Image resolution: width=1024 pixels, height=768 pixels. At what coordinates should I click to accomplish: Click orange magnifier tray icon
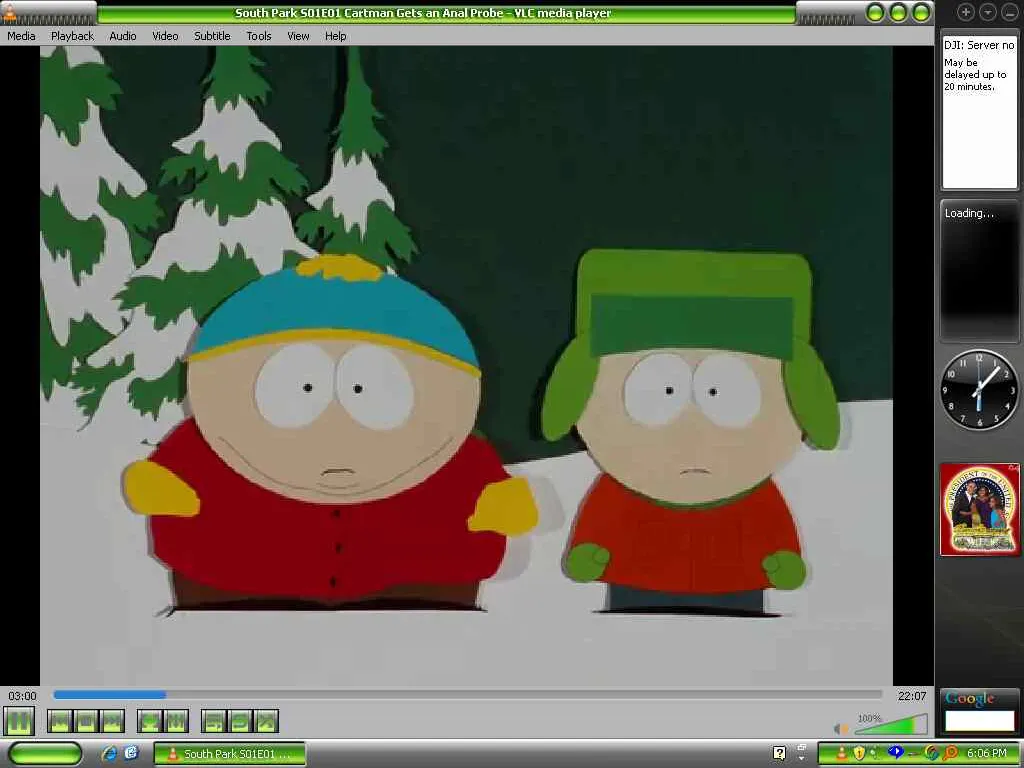click(x=950, y=753)
